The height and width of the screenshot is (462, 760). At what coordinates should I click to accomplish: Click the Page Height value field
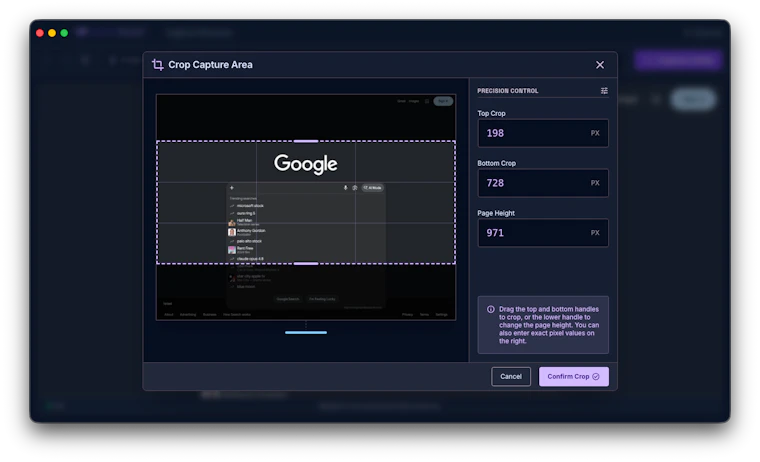pos(543,233)
